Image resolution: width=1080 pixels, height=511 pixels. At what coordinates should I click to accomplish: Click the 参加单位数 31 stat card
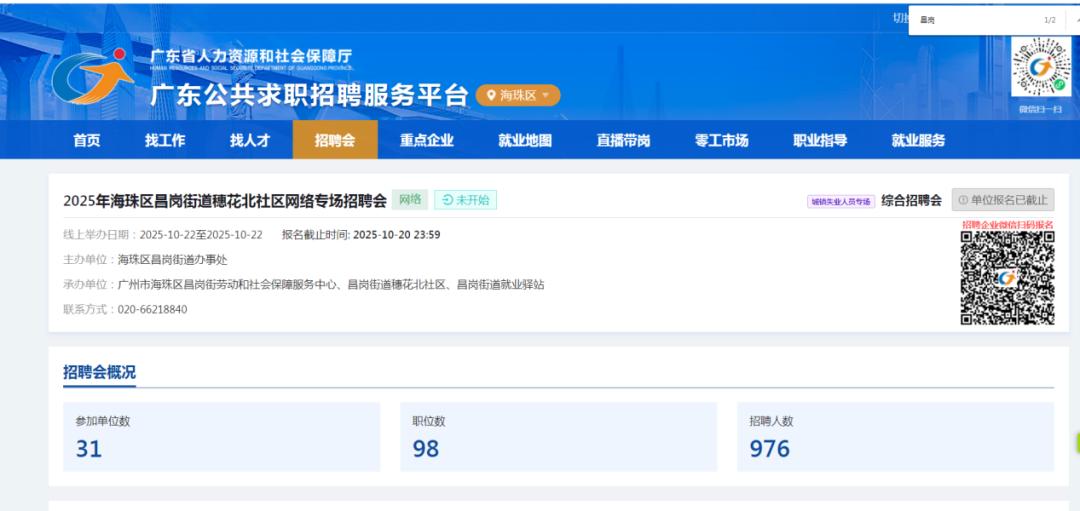click(221, 437)
